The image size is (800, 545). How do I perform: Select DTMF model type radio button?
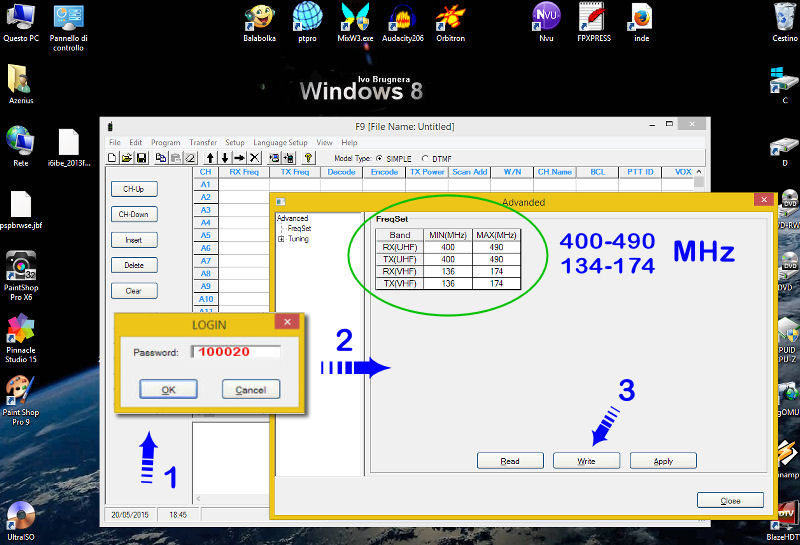click(425, 159)
